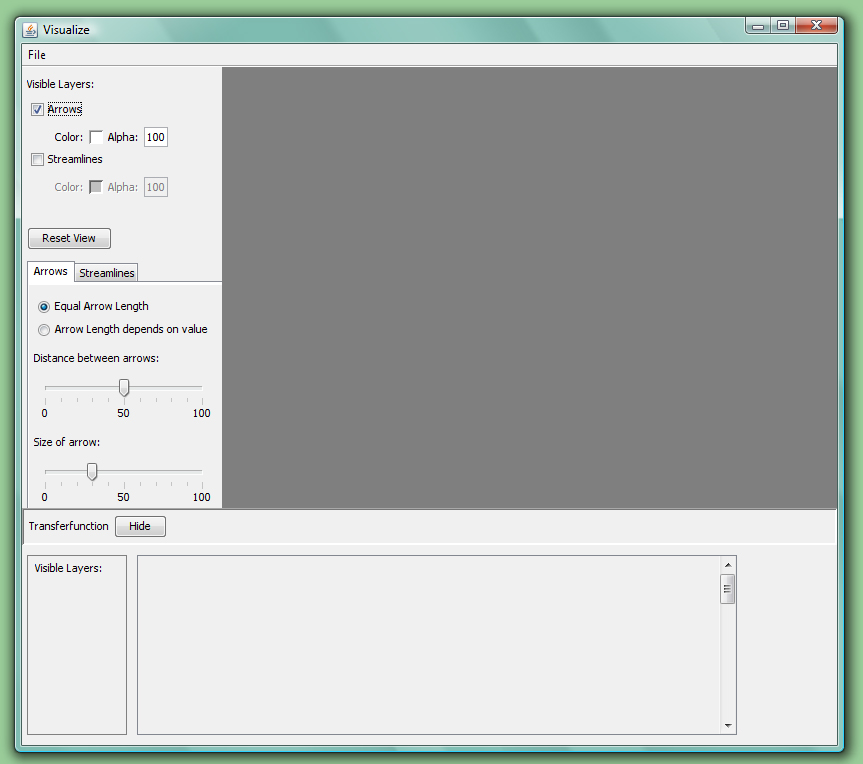Choose Arrow Length depends on value
Viewport: 863px width, 764px height.
tap(44, 330)
